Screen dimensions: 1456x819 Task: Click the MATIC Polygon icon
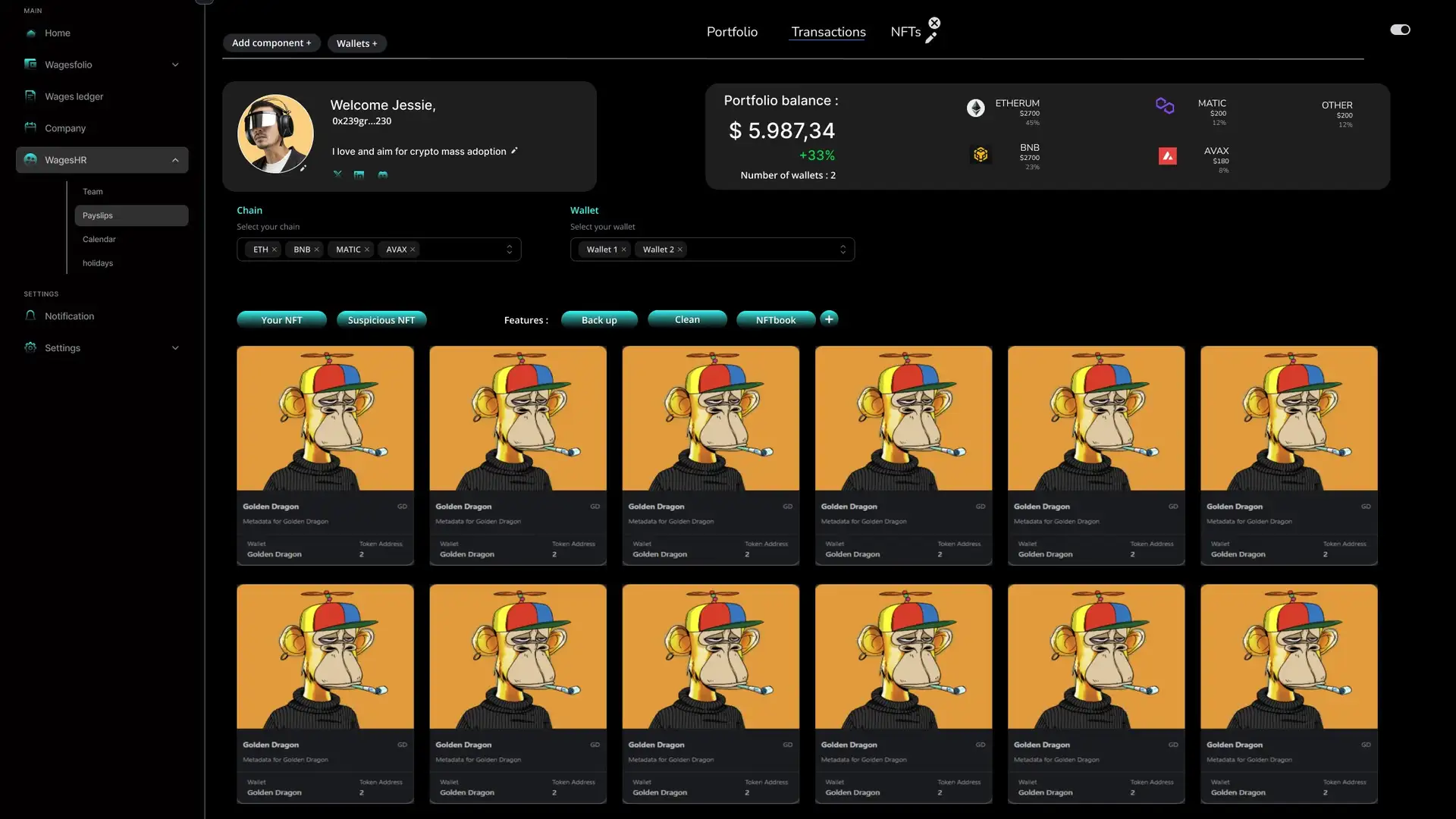[x=1165, y=105]
